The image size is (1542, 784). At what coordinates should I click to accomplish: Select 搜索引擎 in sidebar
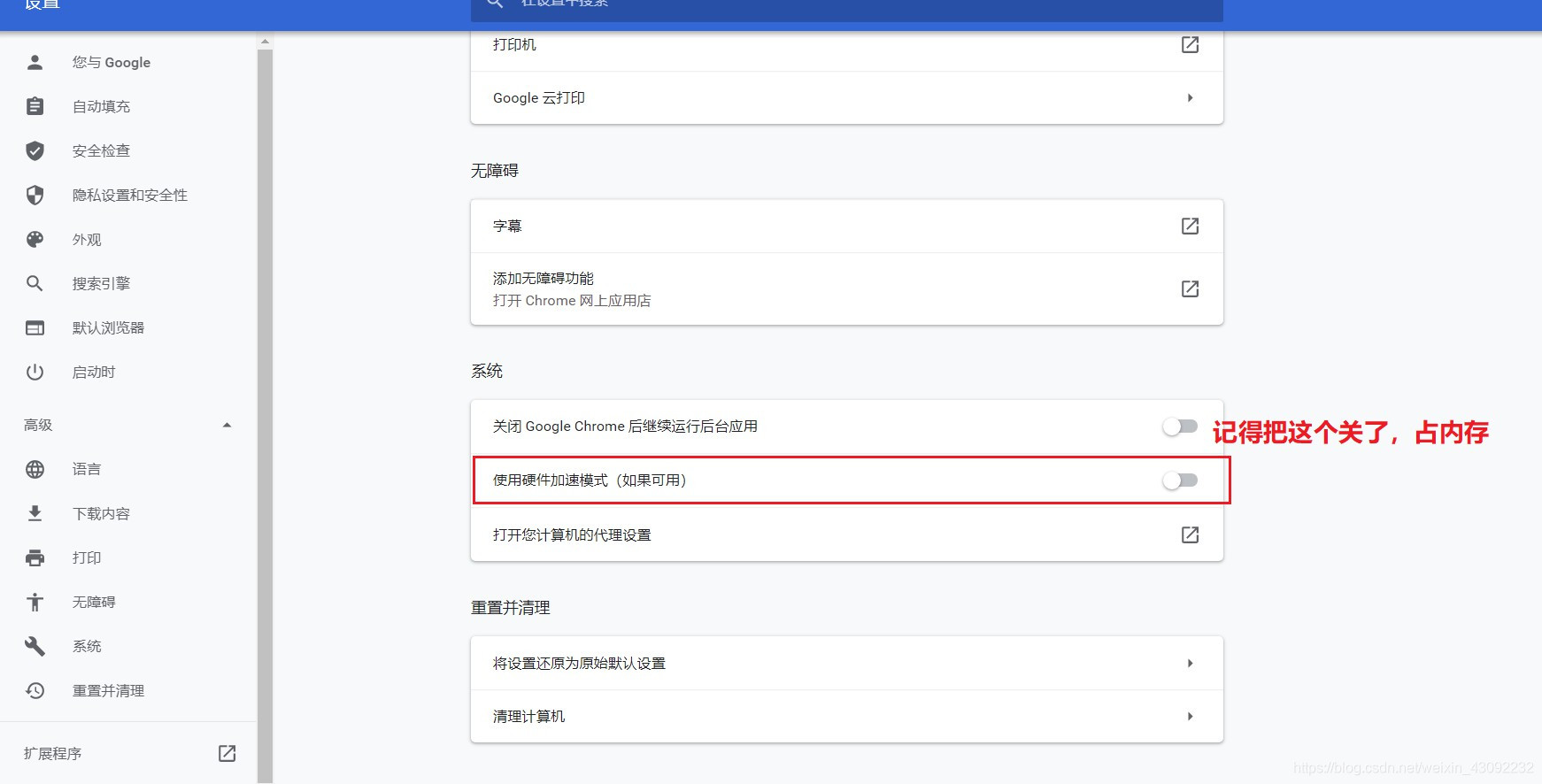[101, 283]
